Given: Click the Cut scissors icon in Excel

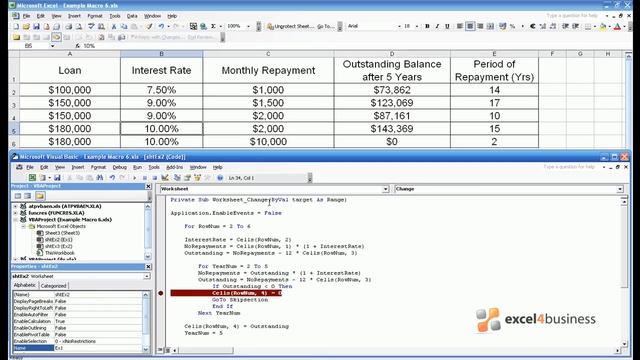Looking at the screenshot, I should click(114, 27).
